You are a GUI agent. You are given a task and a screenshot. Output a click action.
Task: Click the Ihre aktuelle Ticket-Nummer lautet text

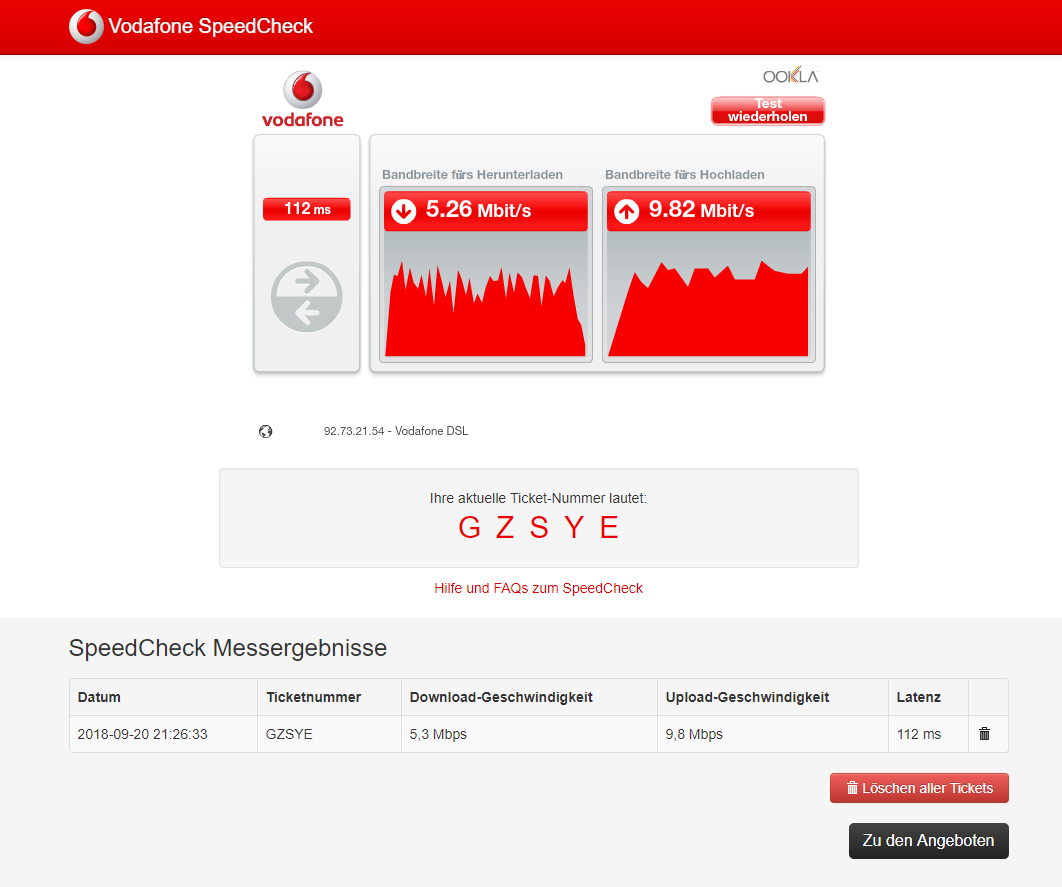[x=538, y=498]
